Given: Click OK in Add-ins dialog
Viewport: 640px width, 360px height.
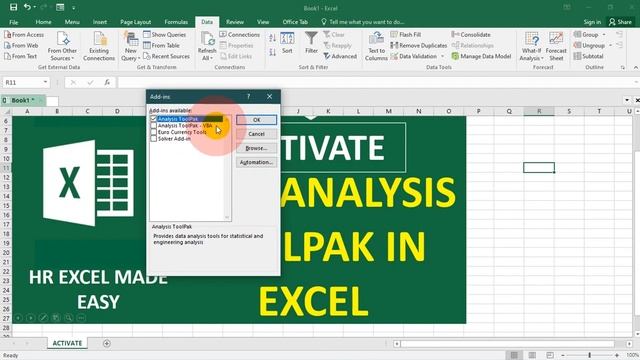Looking at the screenshot, I should point(256,120).
